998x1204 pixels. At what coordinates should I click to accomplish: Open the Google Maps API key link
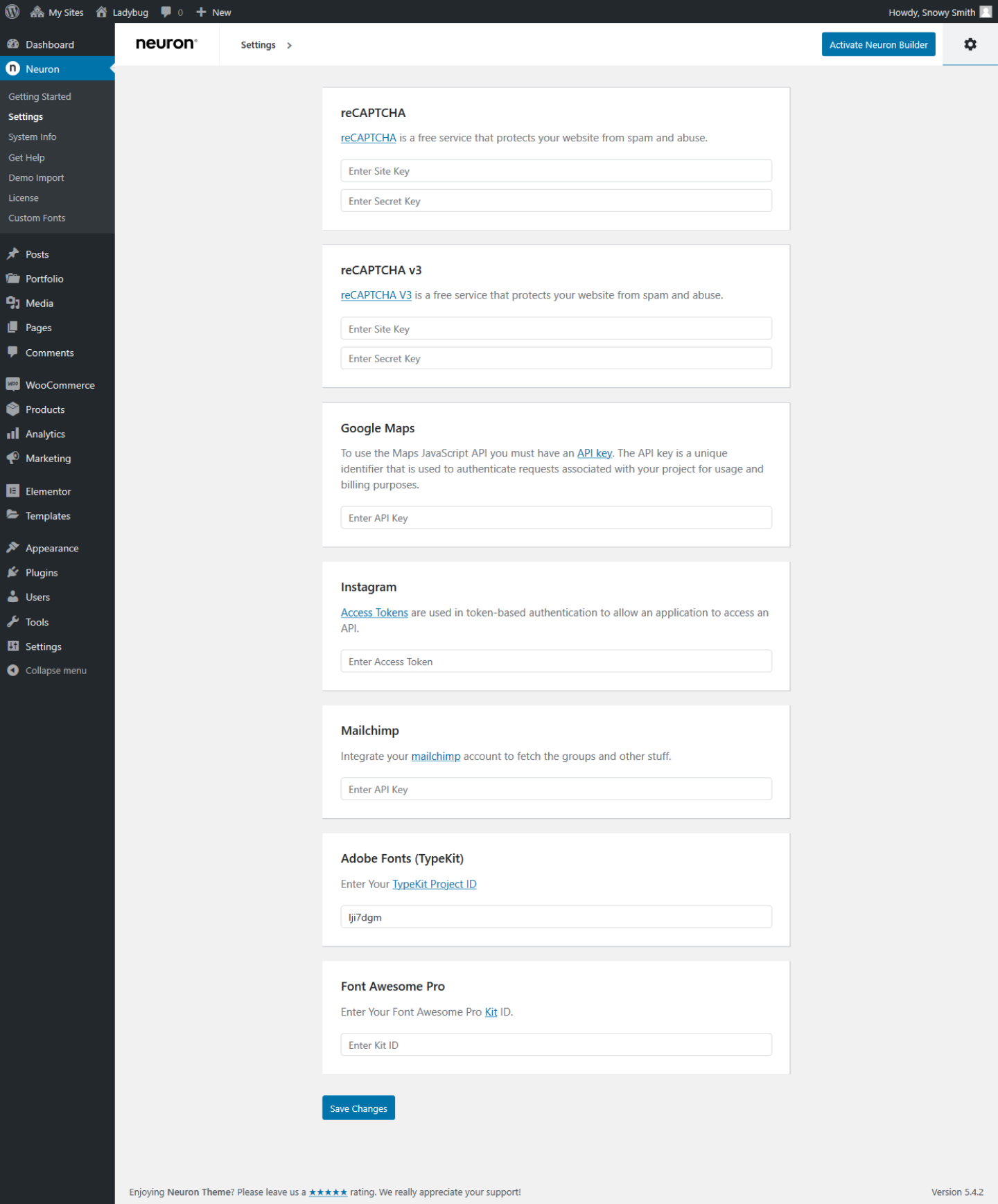click(595, 453)
